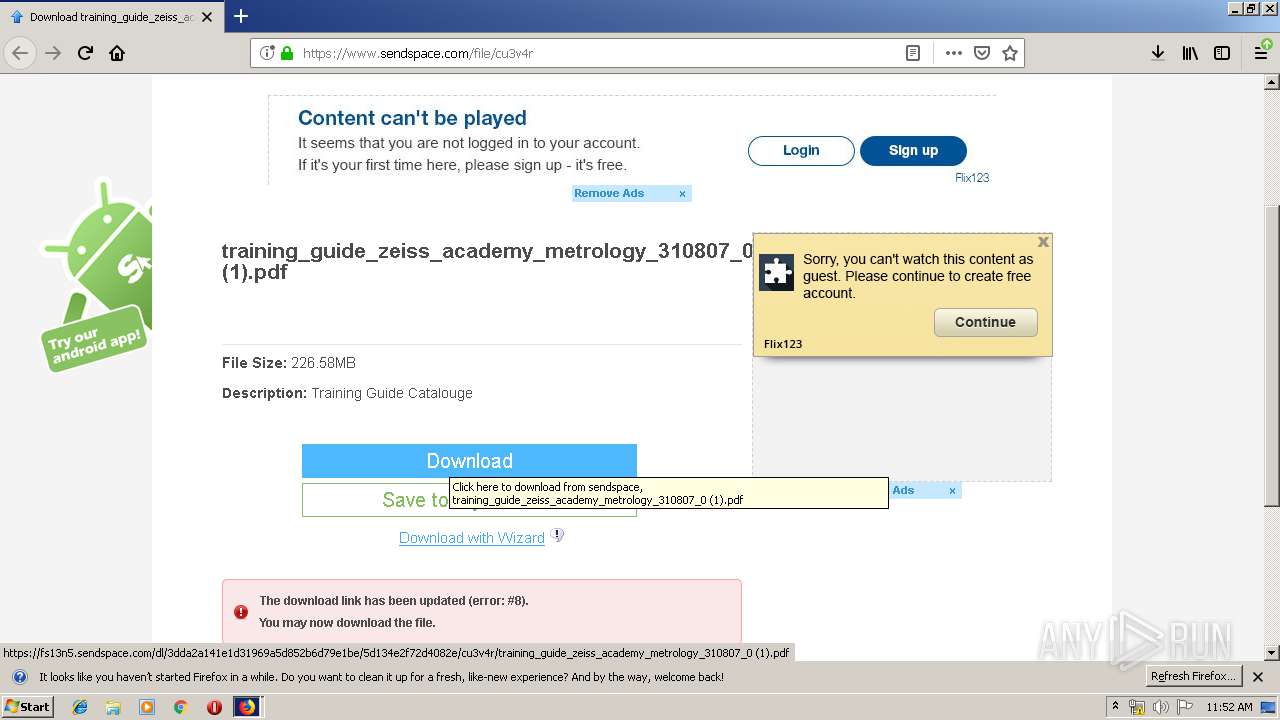Image resolution: width=1280 pixels, height=720 pixels.
Task: Click the File Size 226.58MB text
Action: (x=289, y=363)
